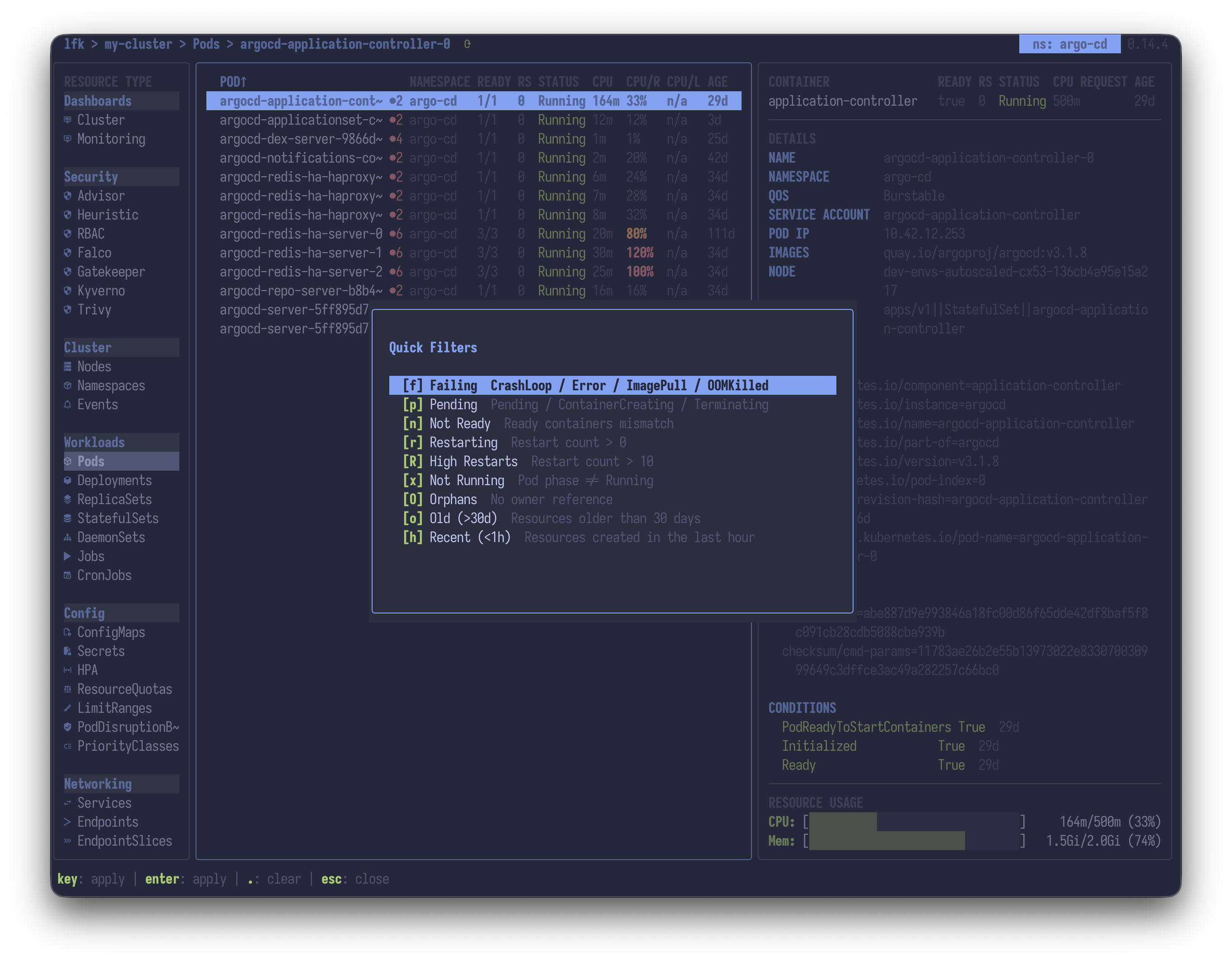Click the Kyverno shield icon

pyautogui.click(x=68, y=290)
